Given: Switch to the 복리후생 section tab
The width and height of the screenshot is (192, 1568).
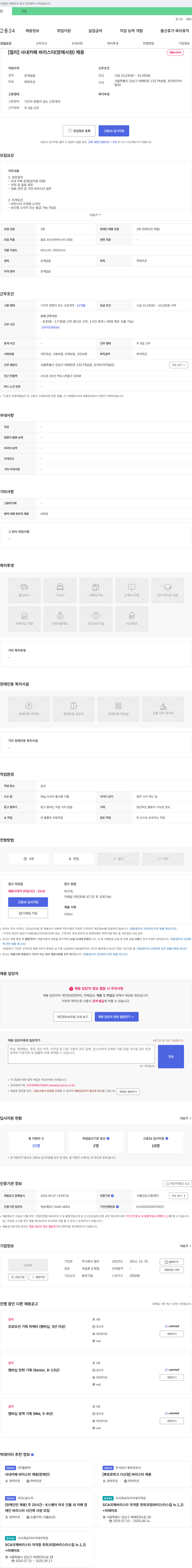Looking at the screenshot, I should pos(113,43).
